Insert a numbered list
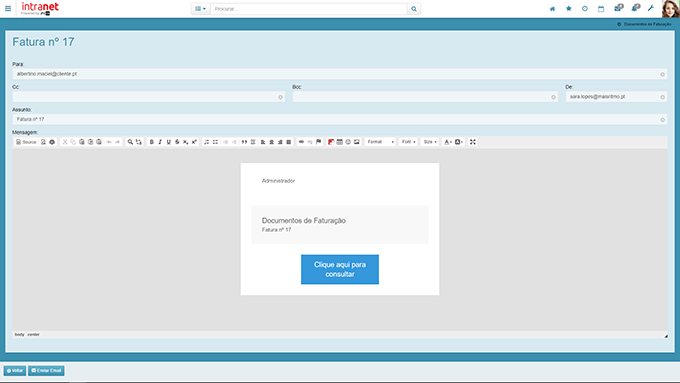The width and height of the screenshot is (680, 383). [x=206, y=142]
